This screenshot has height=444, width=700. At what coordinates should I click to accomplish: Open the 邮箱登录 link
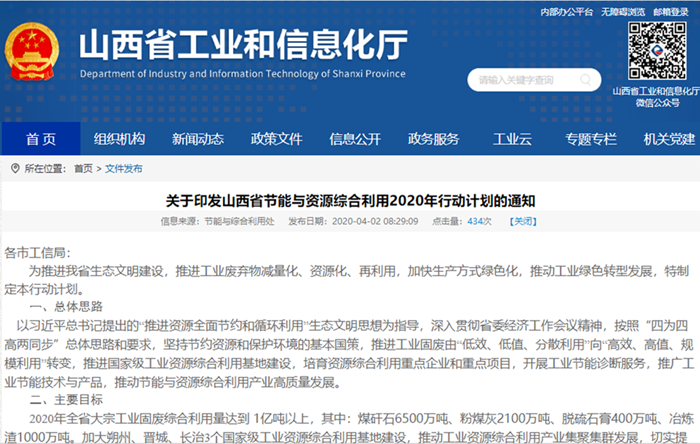671,12
